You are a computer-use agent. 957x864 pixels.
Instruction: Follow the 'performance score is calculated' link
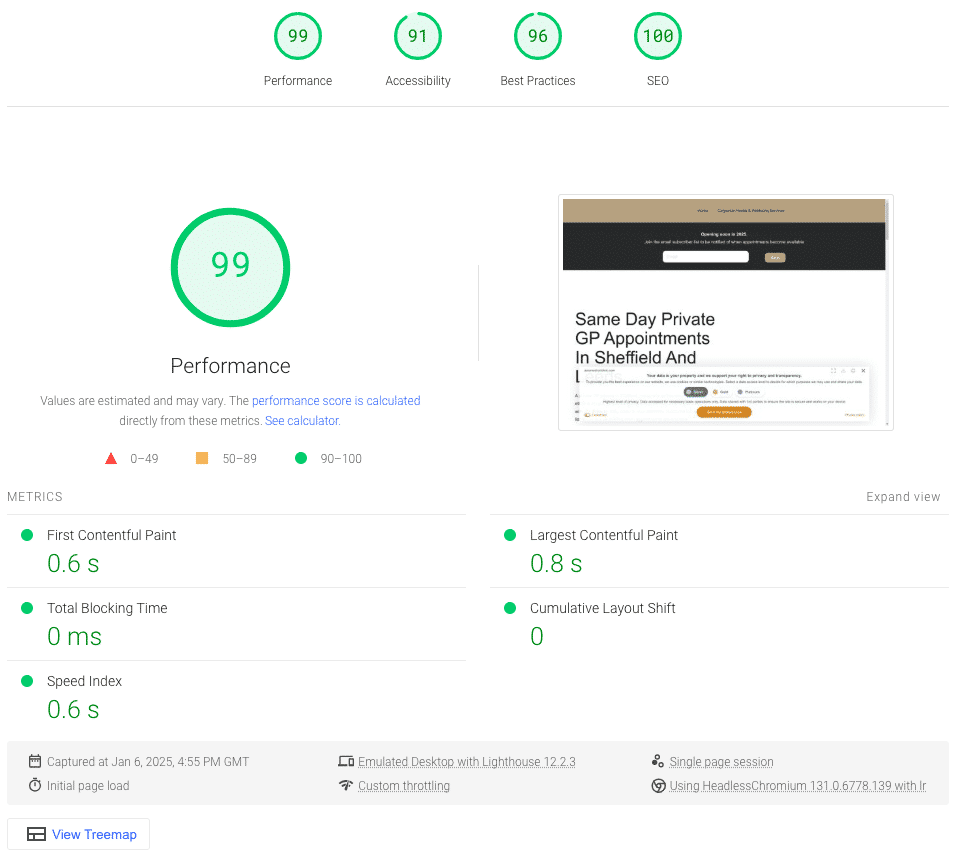point(336,401)
